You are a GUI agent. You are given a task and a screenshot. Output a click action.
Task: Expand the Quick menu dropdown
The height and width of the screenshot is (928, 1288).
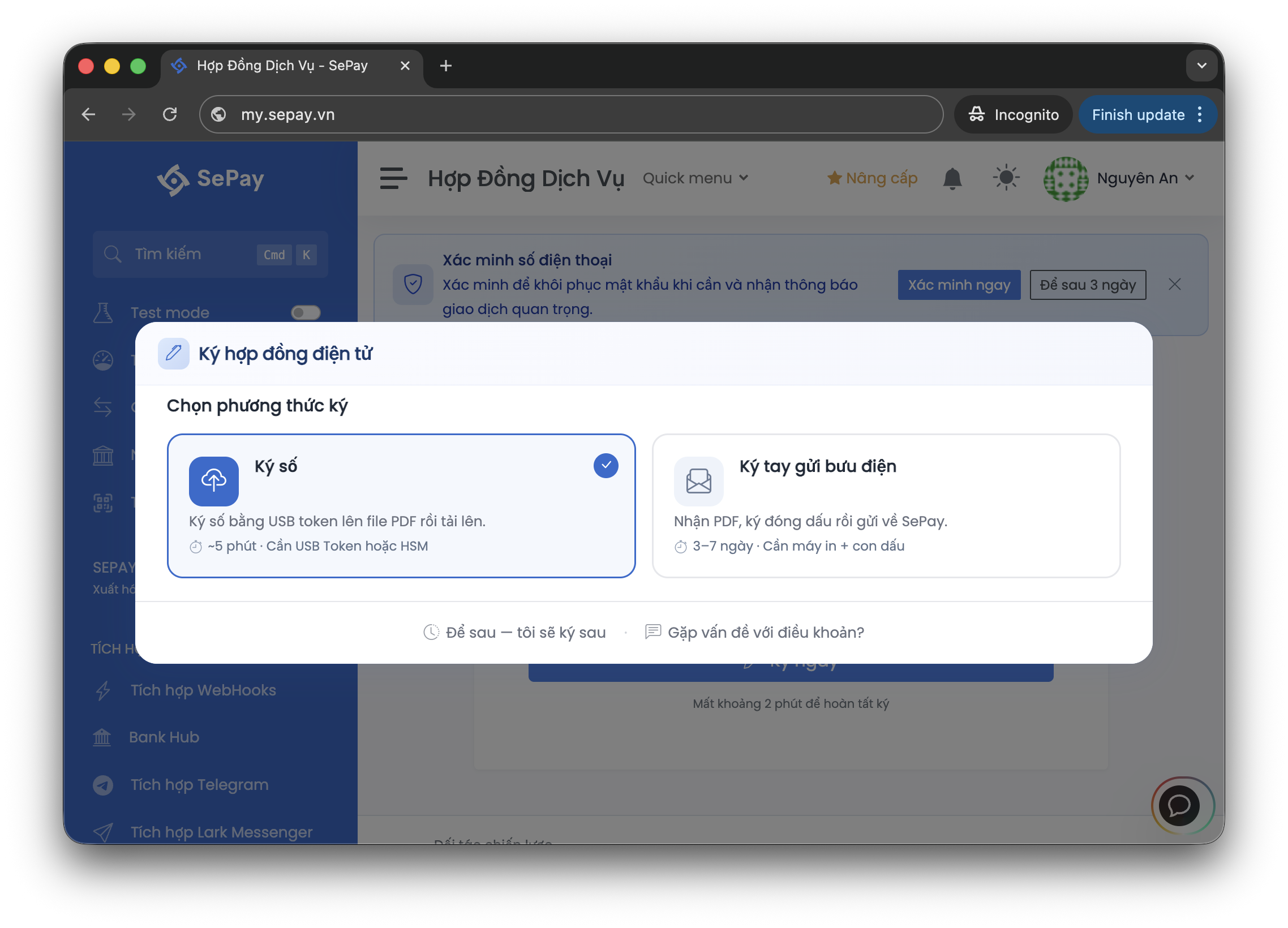tap(695, 178)
